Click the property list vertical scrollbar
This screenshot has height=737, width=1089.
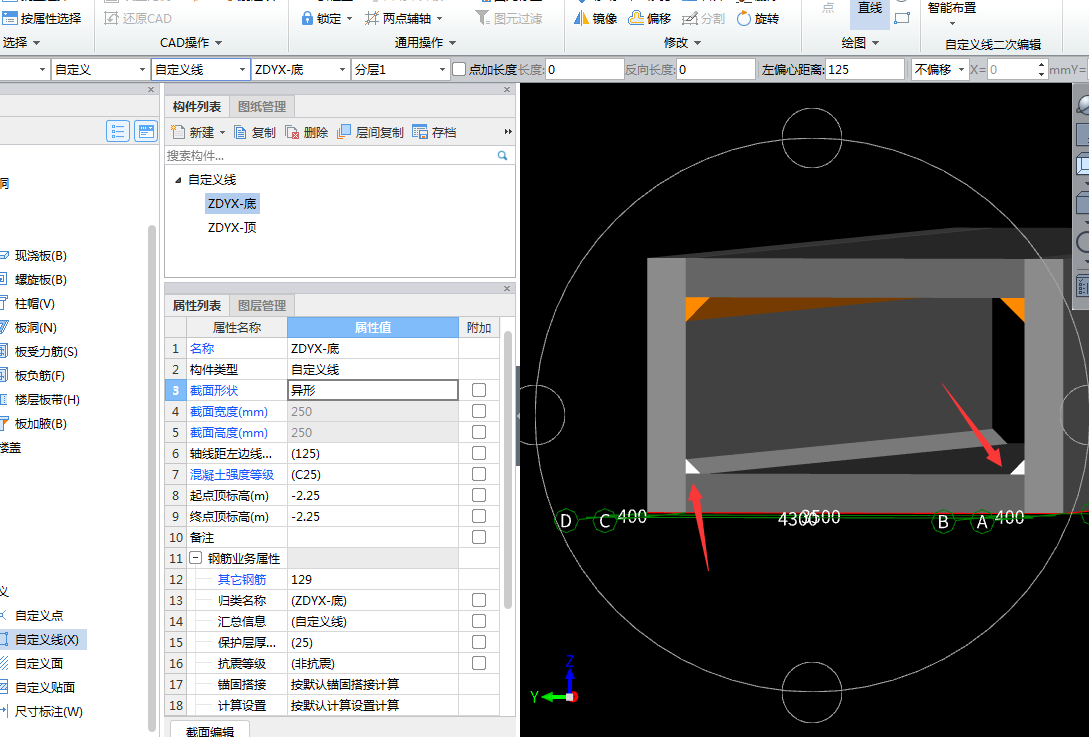tap(508, 470)
